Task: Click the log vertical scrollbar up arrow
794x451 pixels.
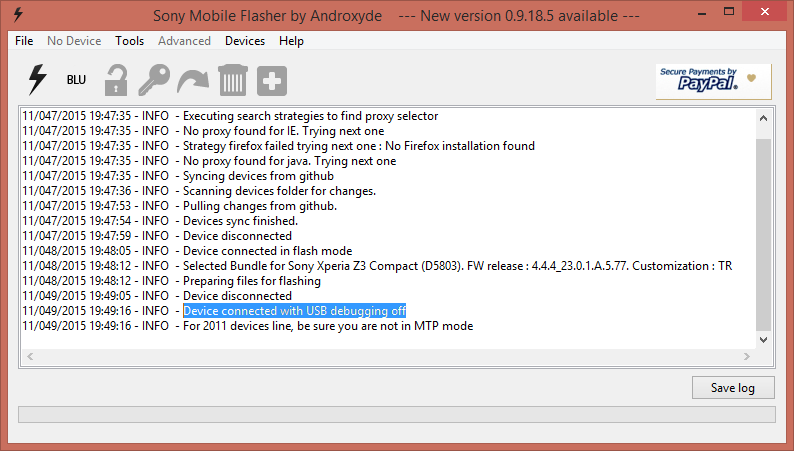Action: coord(763,118)
